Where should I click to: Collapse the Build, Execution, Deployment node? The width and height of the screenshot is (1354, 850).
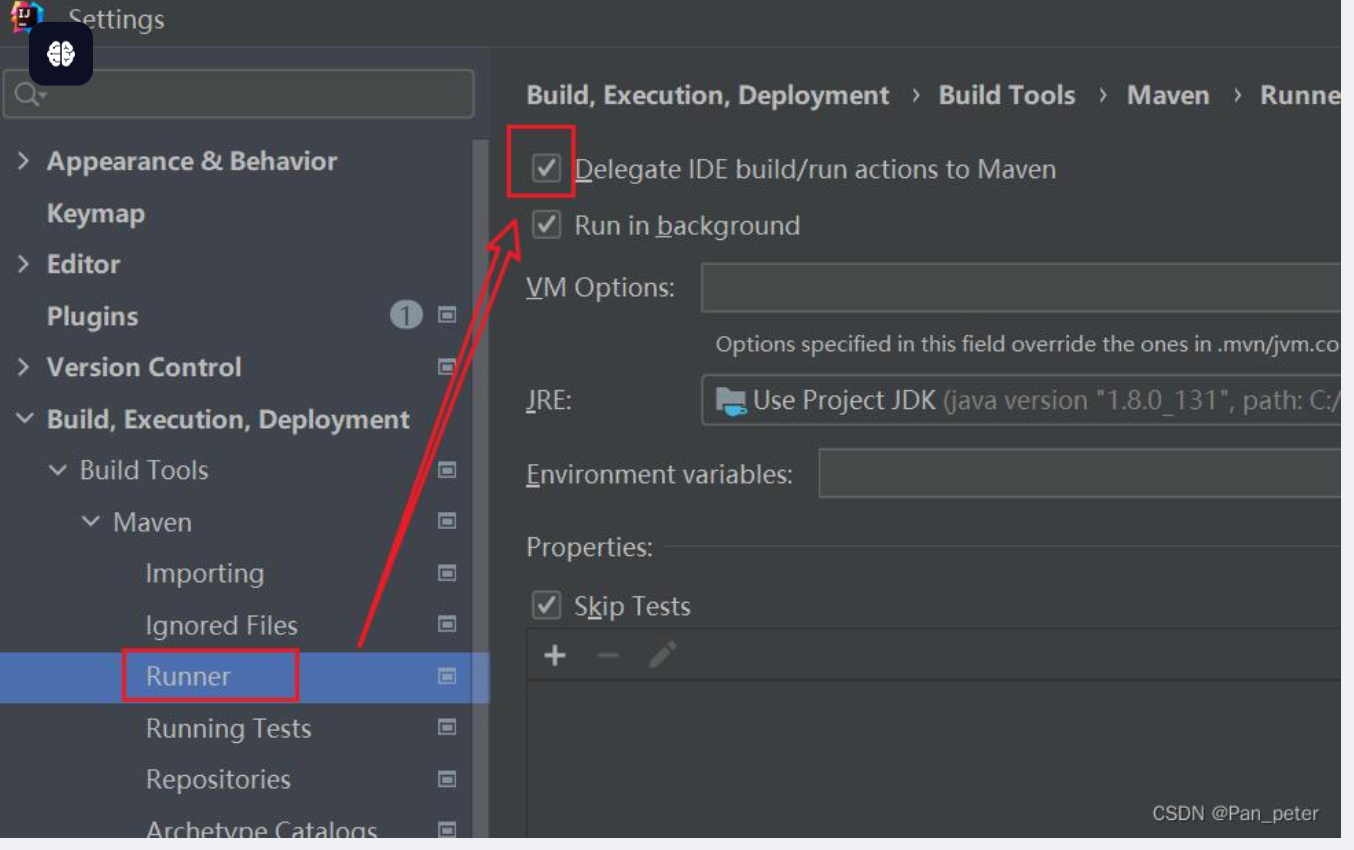point(24,419)
